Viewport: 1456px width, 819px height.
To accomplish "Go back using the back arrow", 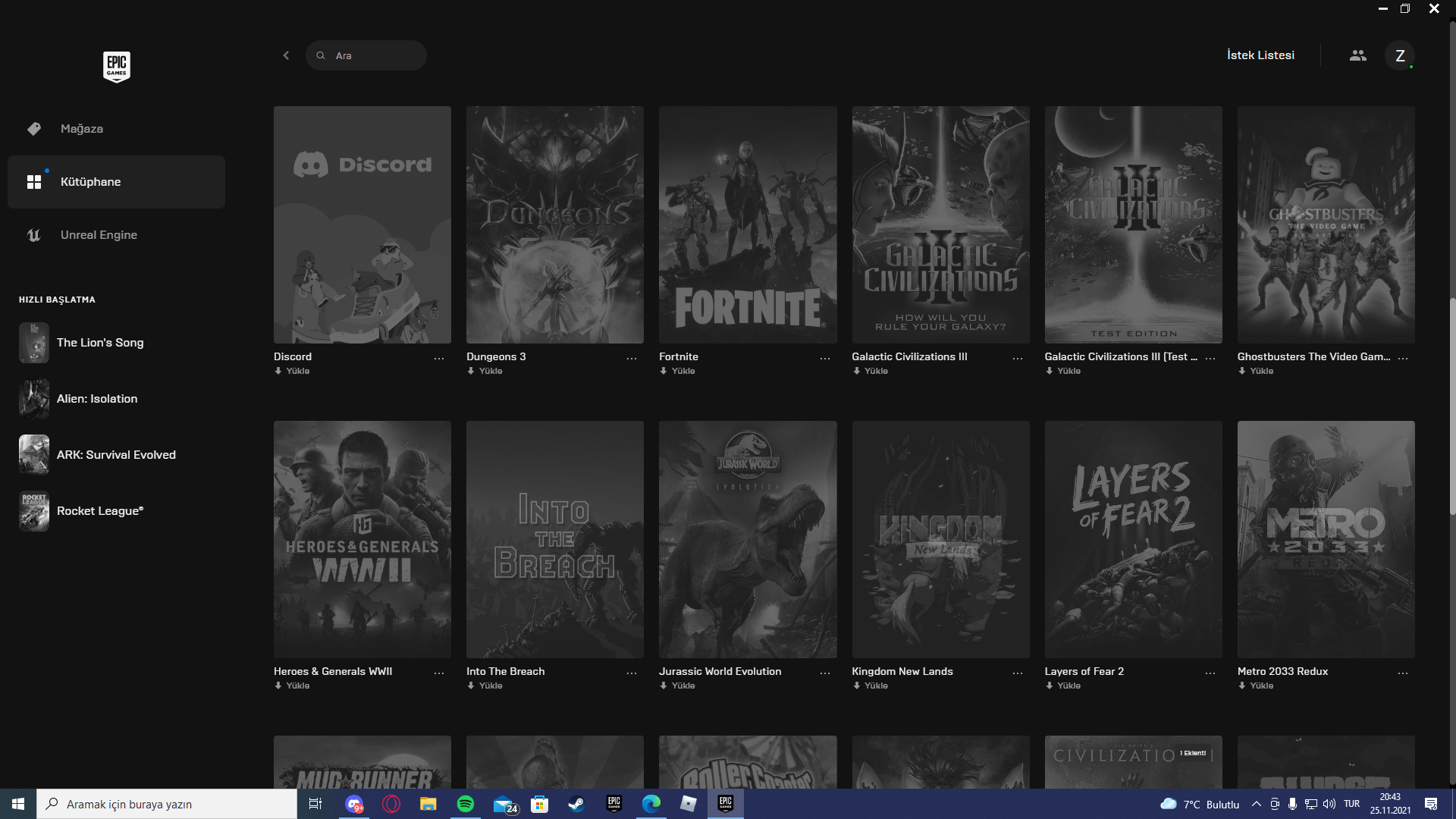I will point(286,55).
